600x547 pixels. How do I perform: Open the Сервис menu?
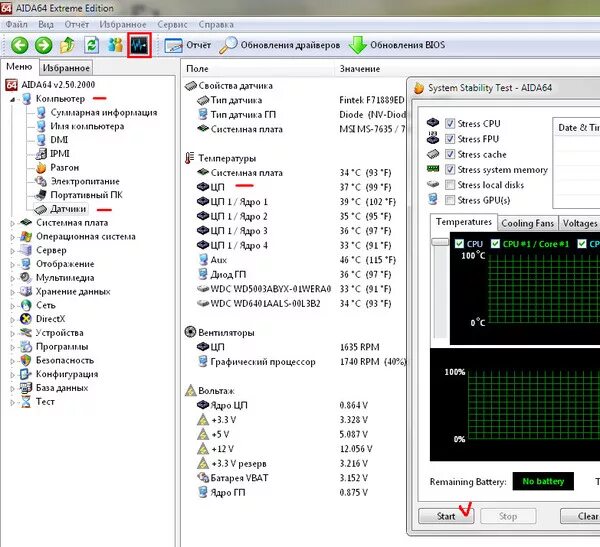click(x=172, y=24)
